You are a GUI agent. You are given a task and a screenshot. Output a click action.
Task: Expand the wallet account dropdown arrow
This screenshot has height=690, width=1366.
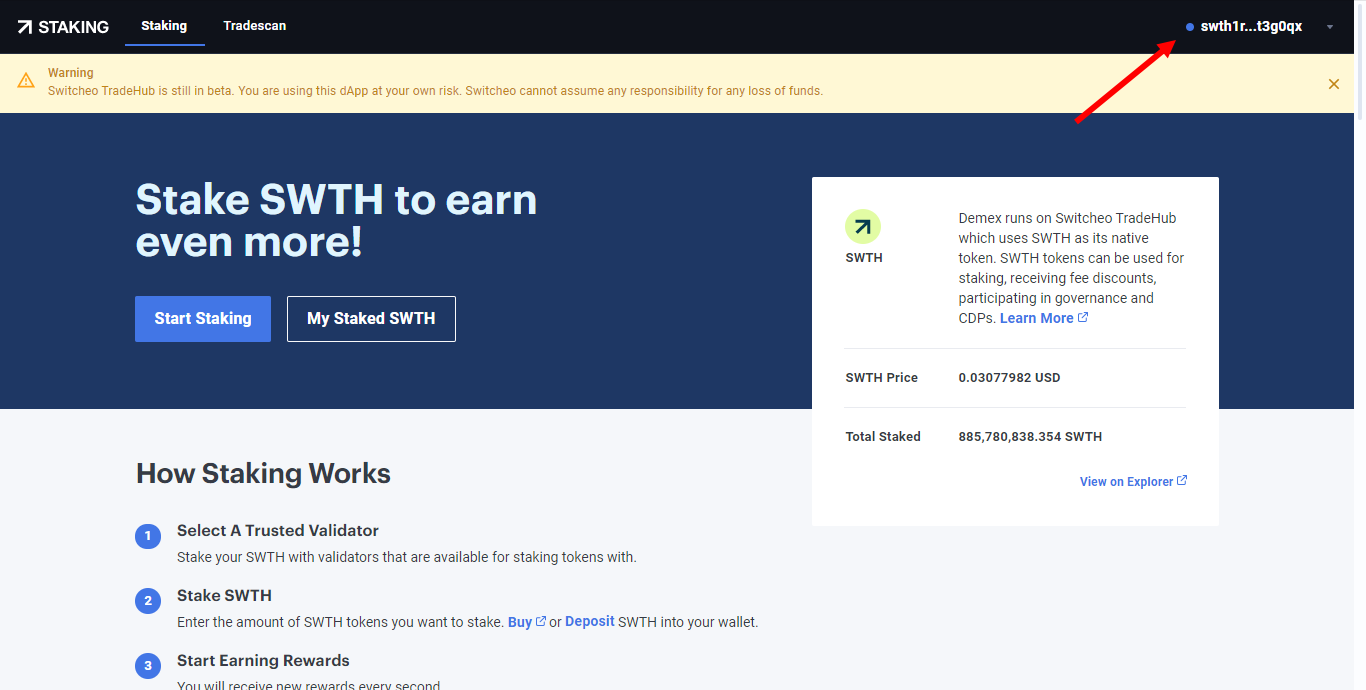coord(1330,27)
